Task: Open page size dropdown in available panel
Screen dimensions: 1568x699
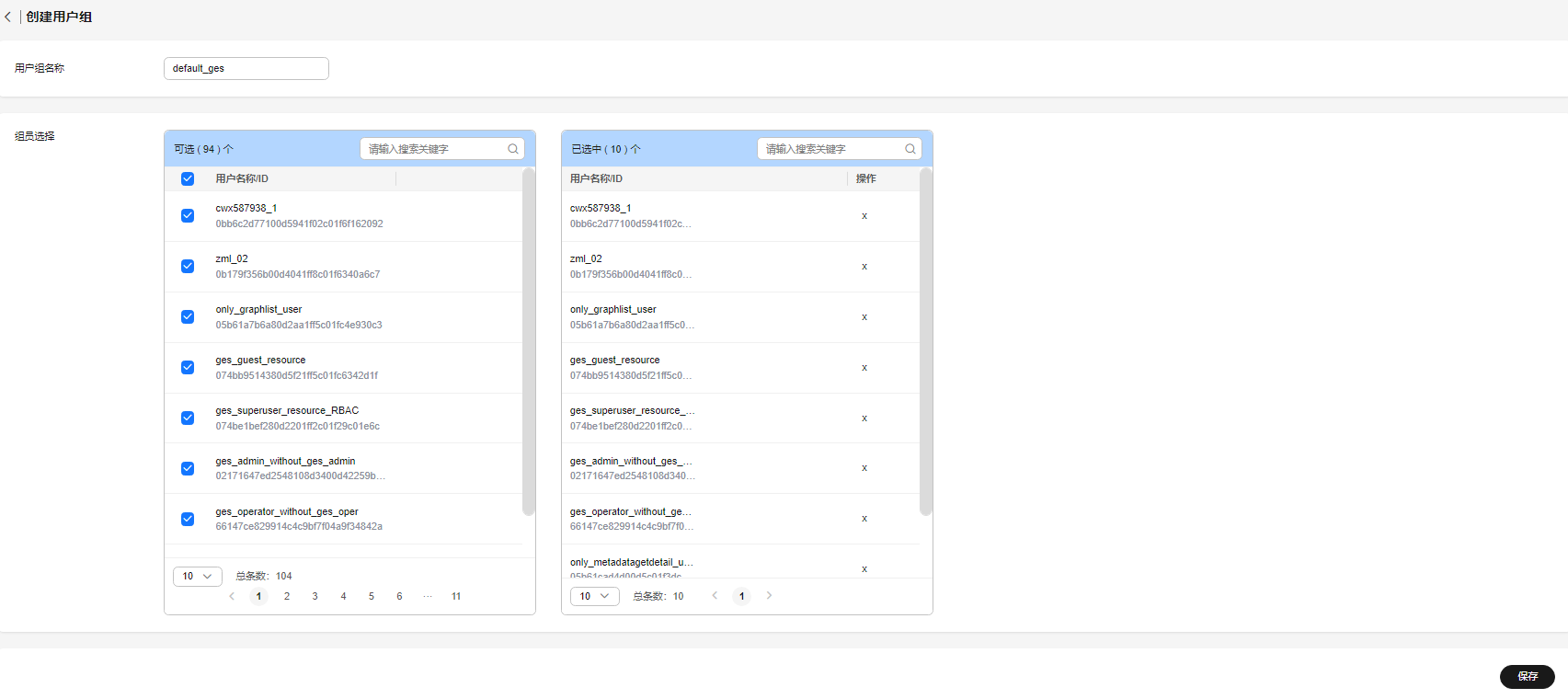Action: coord(198,577)
